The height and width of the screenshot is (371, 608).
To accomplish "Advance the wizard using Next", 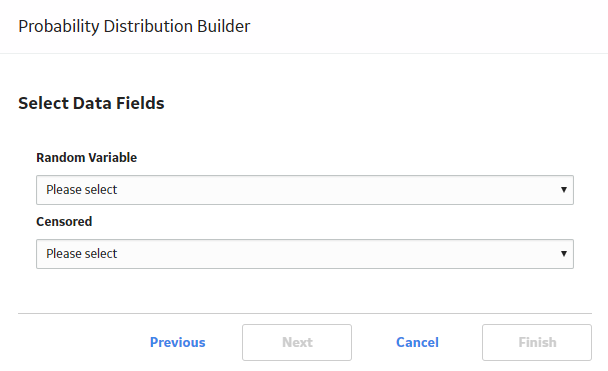I will pos(297,342).
